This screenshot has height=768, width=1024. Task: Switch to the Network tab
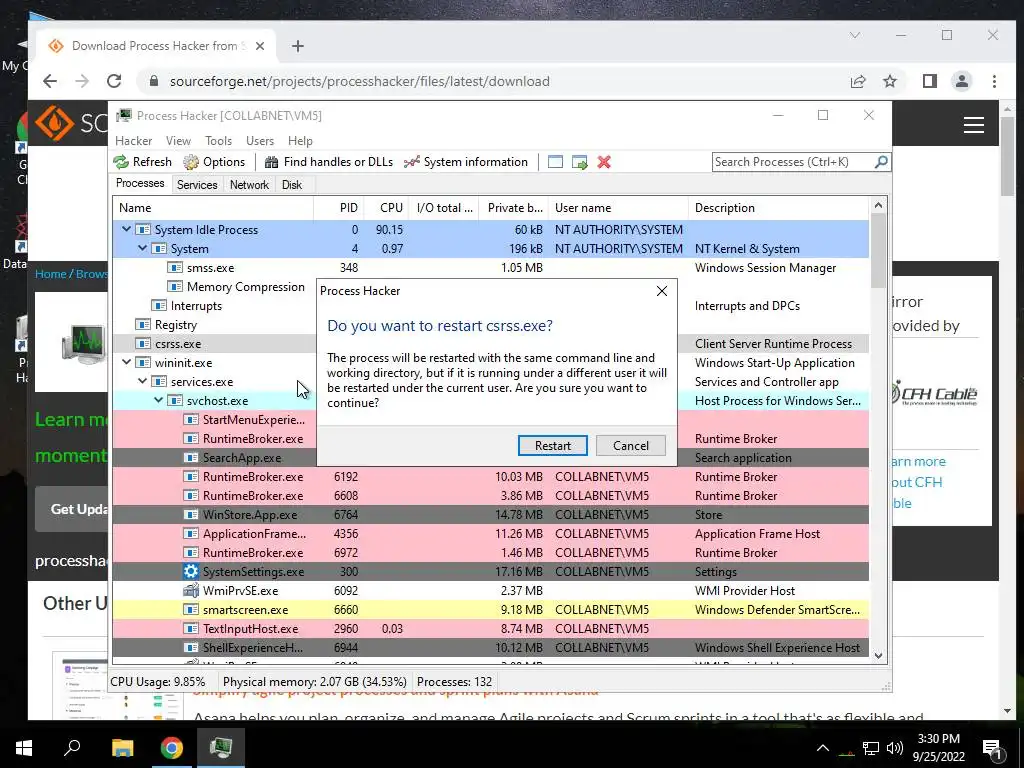click(249, 185)
